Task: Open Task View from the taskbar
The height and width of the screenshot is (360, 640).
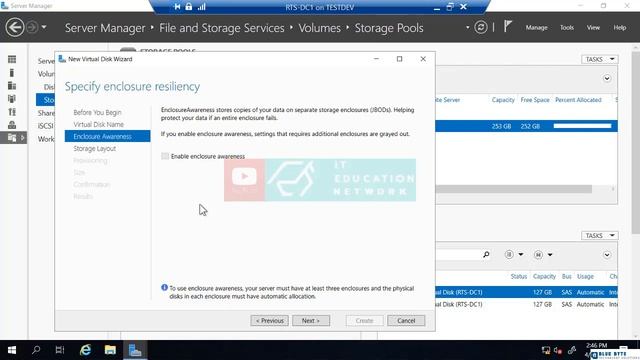Action: 60,350
